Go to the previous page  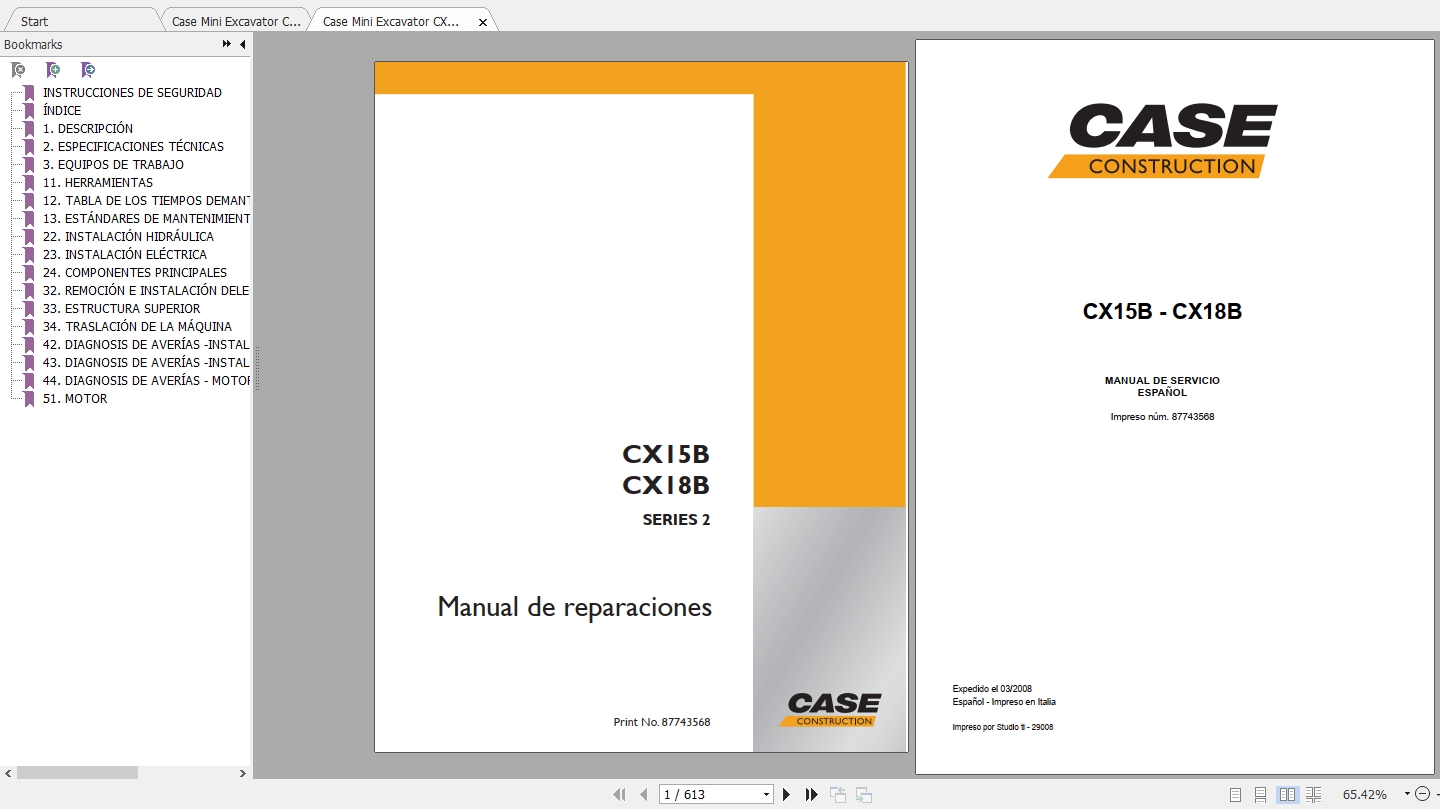pyautogui.click(x=643, y=795)
